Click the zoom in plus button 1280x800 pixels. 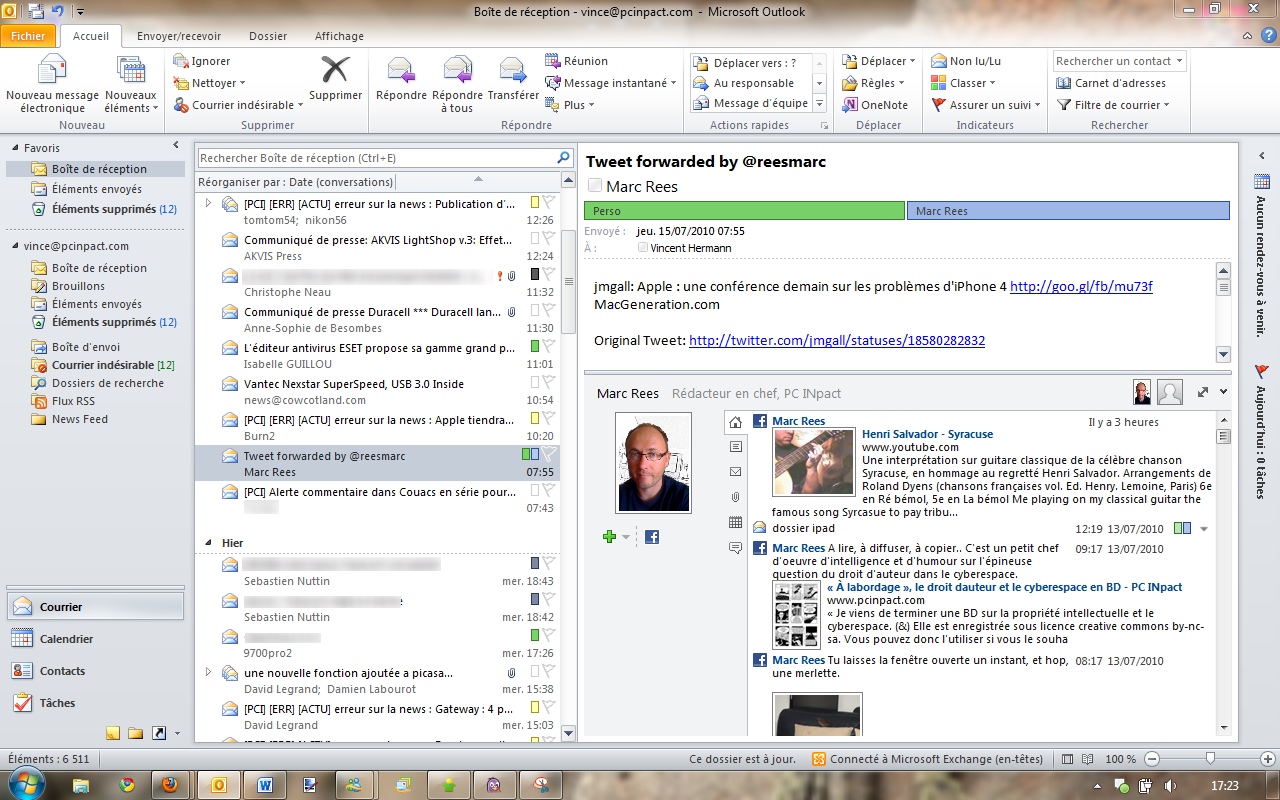(x=1268, y=759)
